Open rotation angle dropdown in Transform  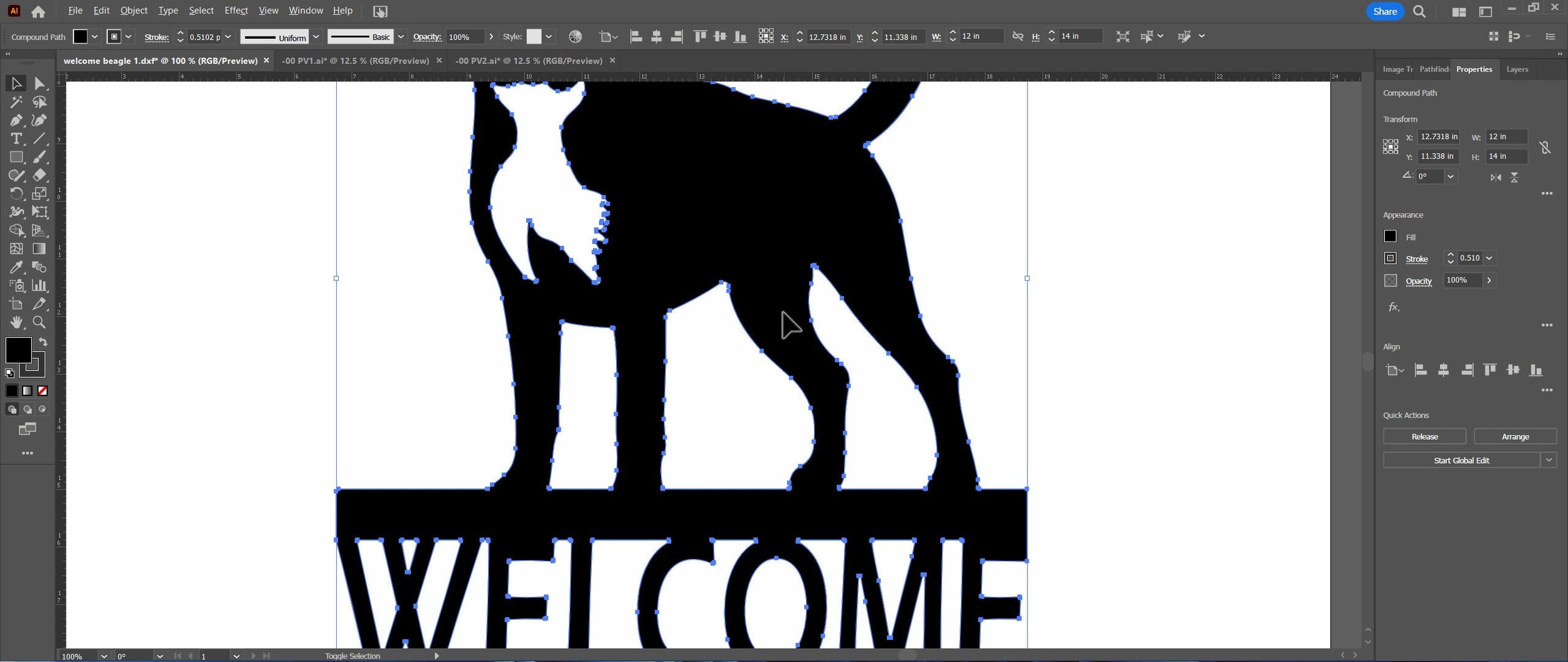(1451, 177)
